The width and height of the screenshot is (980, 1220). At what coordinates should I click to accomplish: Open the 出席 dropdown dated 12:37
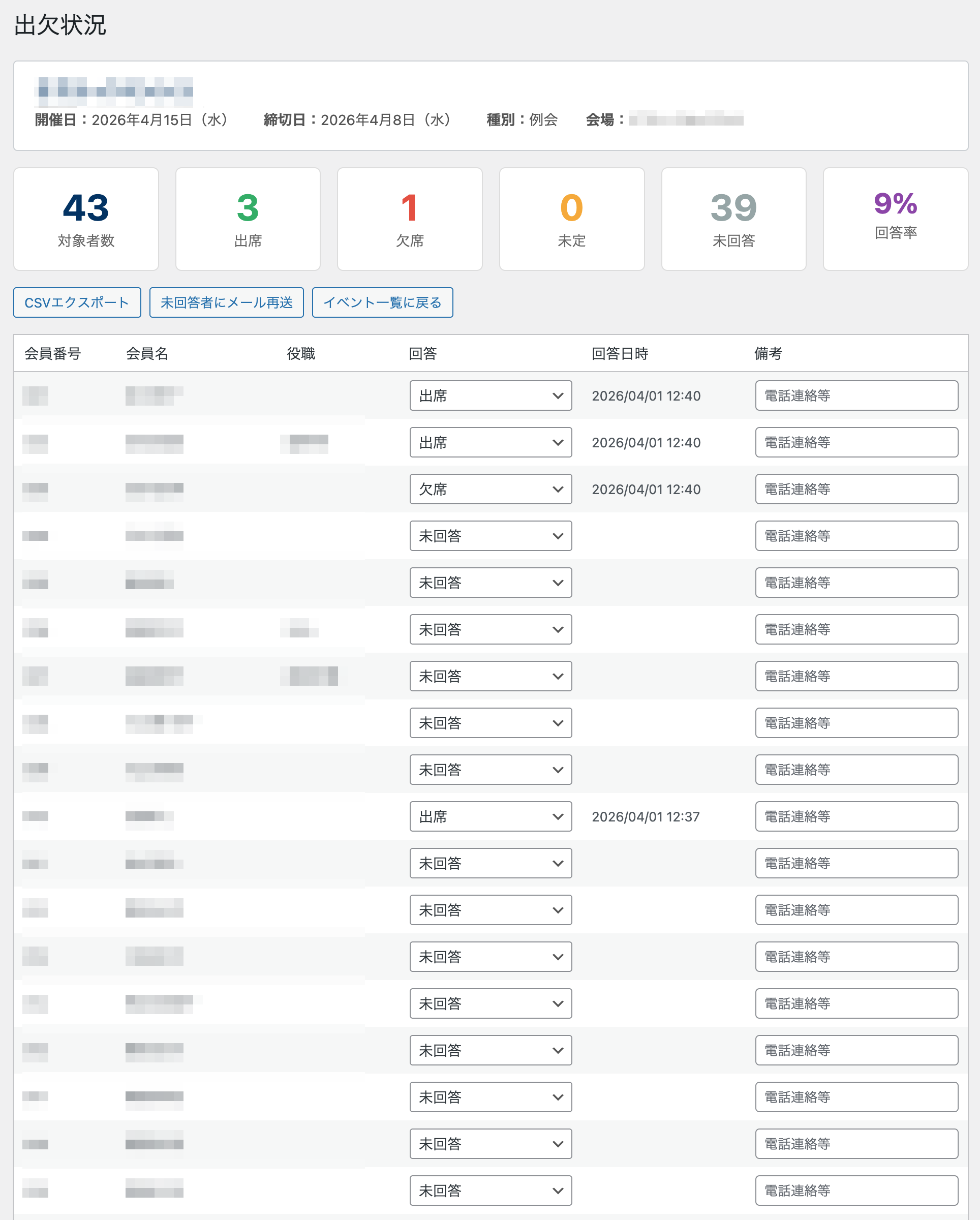(x=490, y=816)
